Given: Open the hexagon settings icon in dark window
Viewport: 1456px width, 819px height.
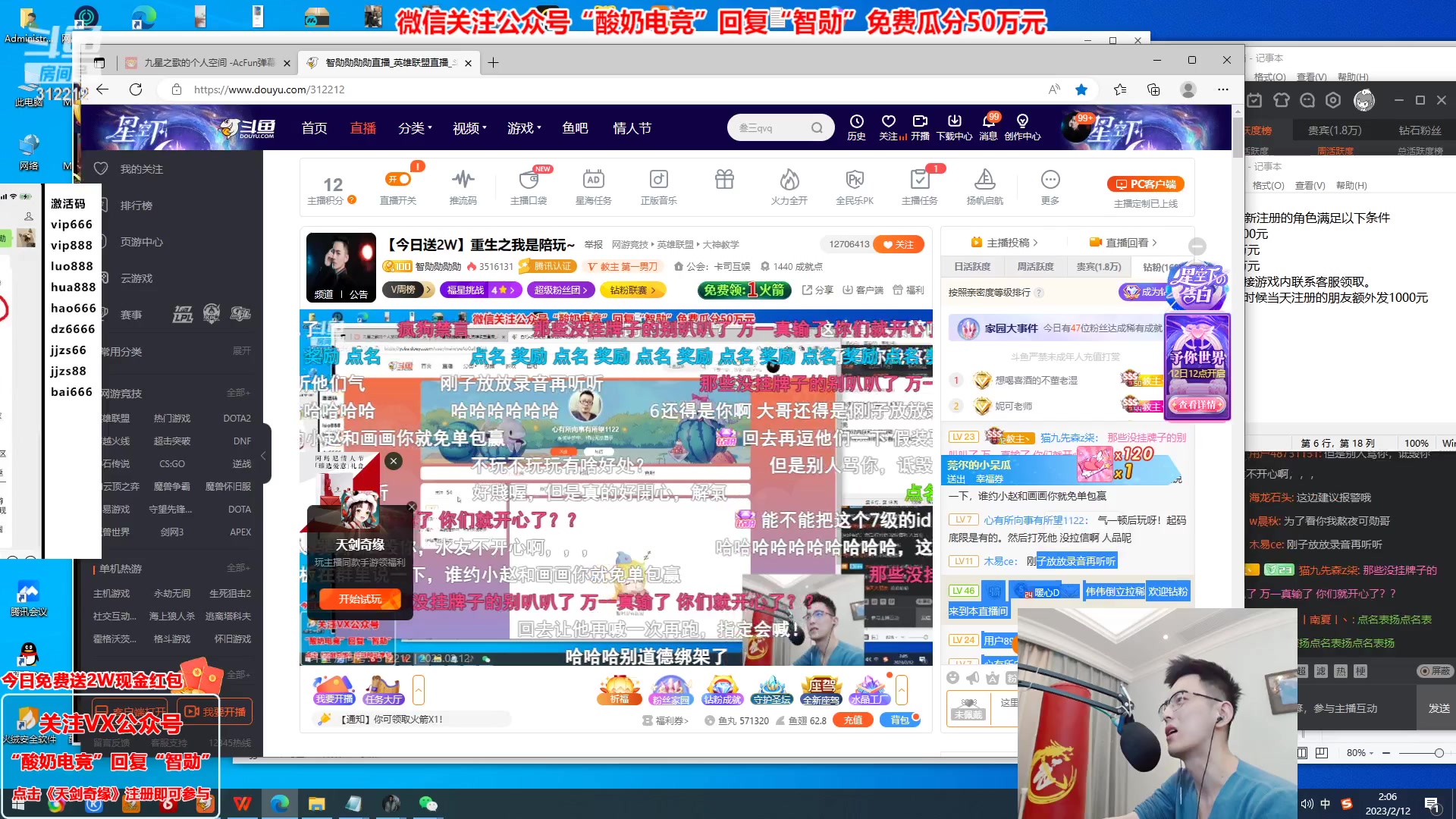Looking at the screenshot, I should pyautogui.click(x=1333, y=100).
